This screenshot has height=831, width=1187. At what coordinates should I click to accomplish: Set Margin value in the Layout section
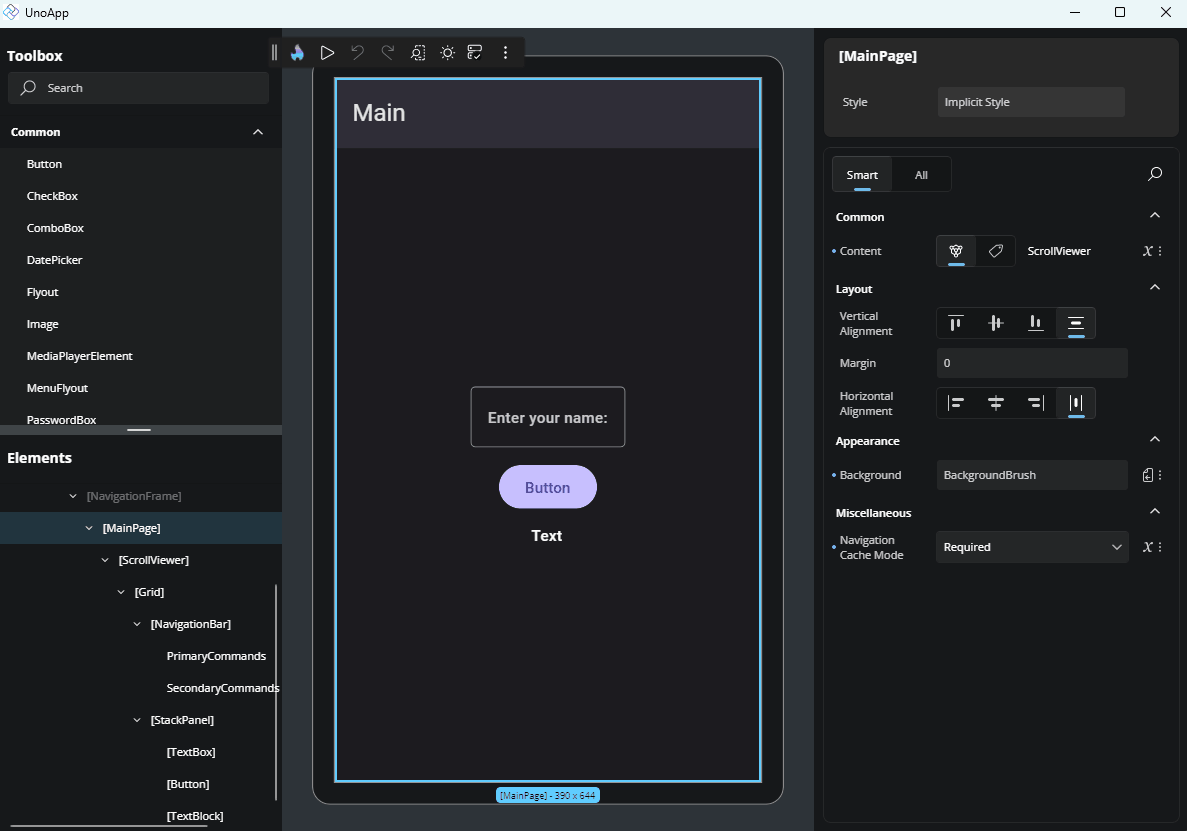1031,362
